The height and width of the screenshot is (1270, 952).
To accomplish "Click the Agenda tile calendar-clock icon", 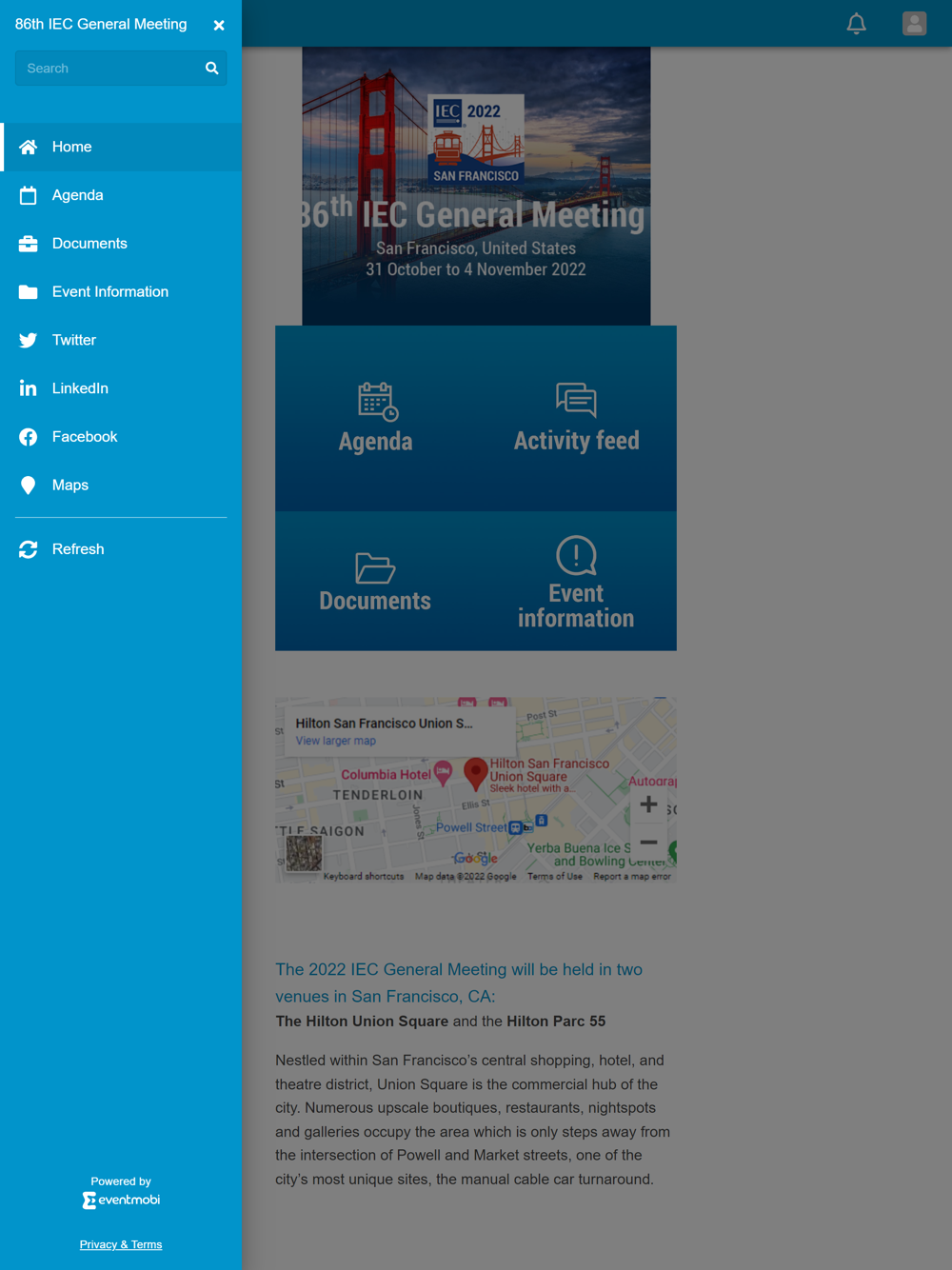I will click(378, 402).
